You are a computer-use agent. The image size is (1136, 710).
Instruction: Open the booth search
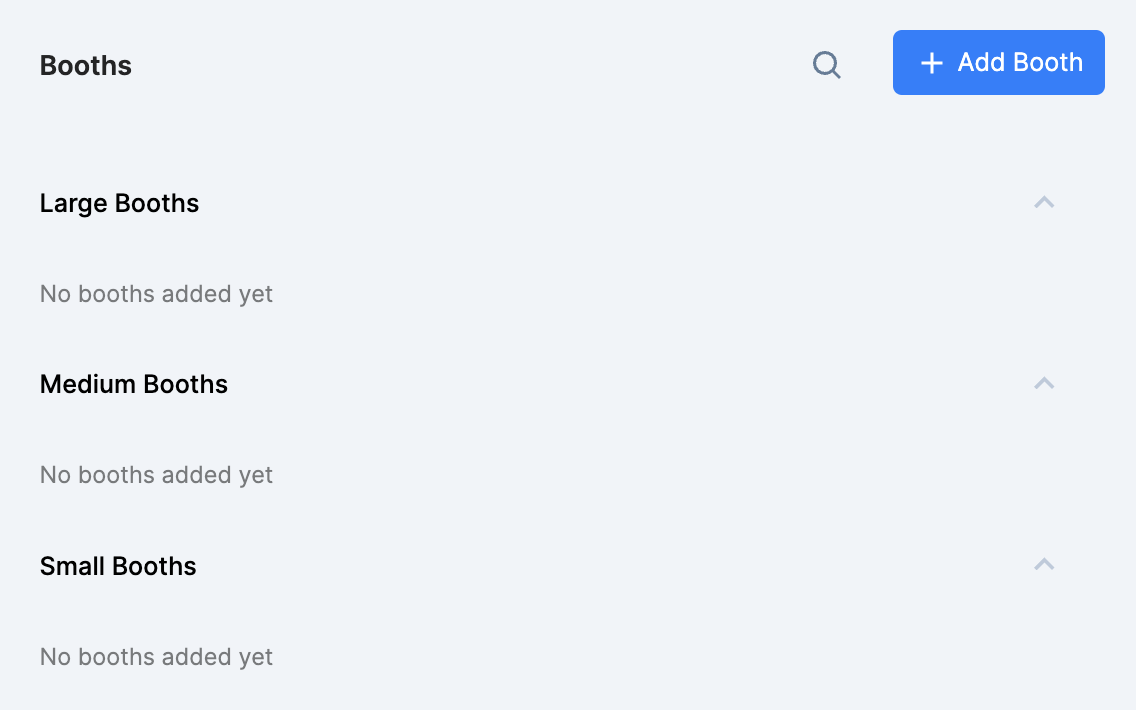point(826,65)
